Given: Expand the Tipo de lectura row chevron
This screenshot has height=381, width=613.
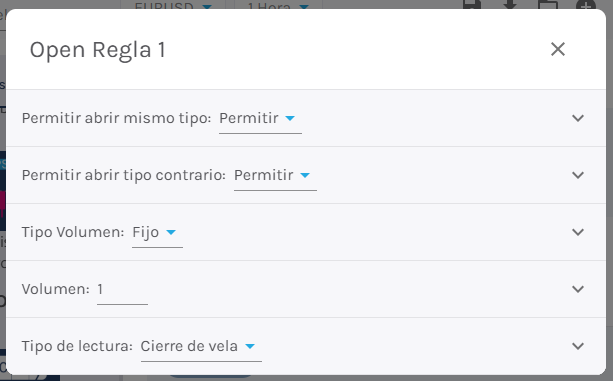Looking at the screenshot, I should click(x=577, y=346).
